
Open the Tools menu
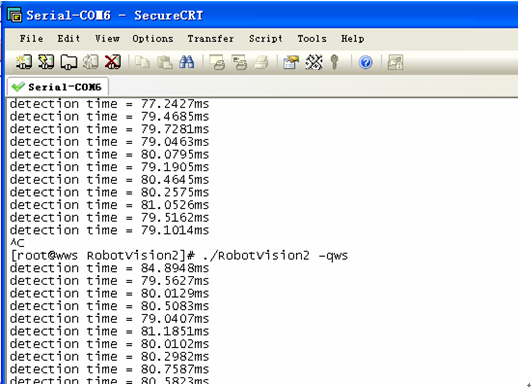point(312,39)
